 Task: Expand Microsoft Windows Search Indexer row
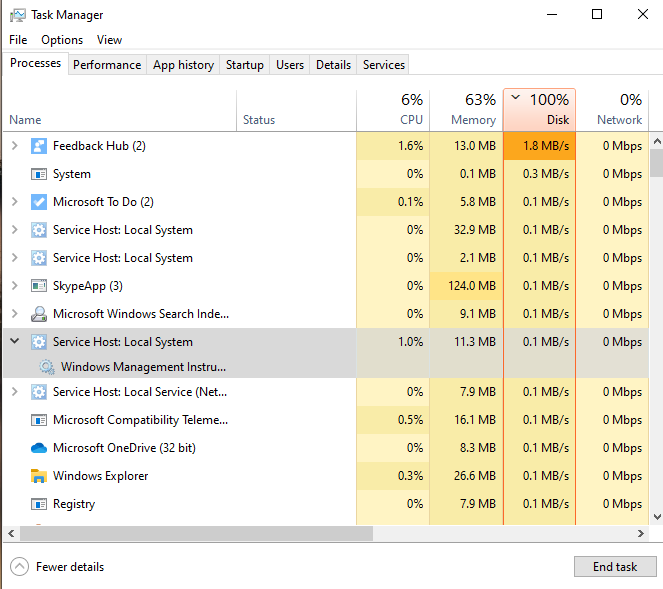[x=15, y=314]
